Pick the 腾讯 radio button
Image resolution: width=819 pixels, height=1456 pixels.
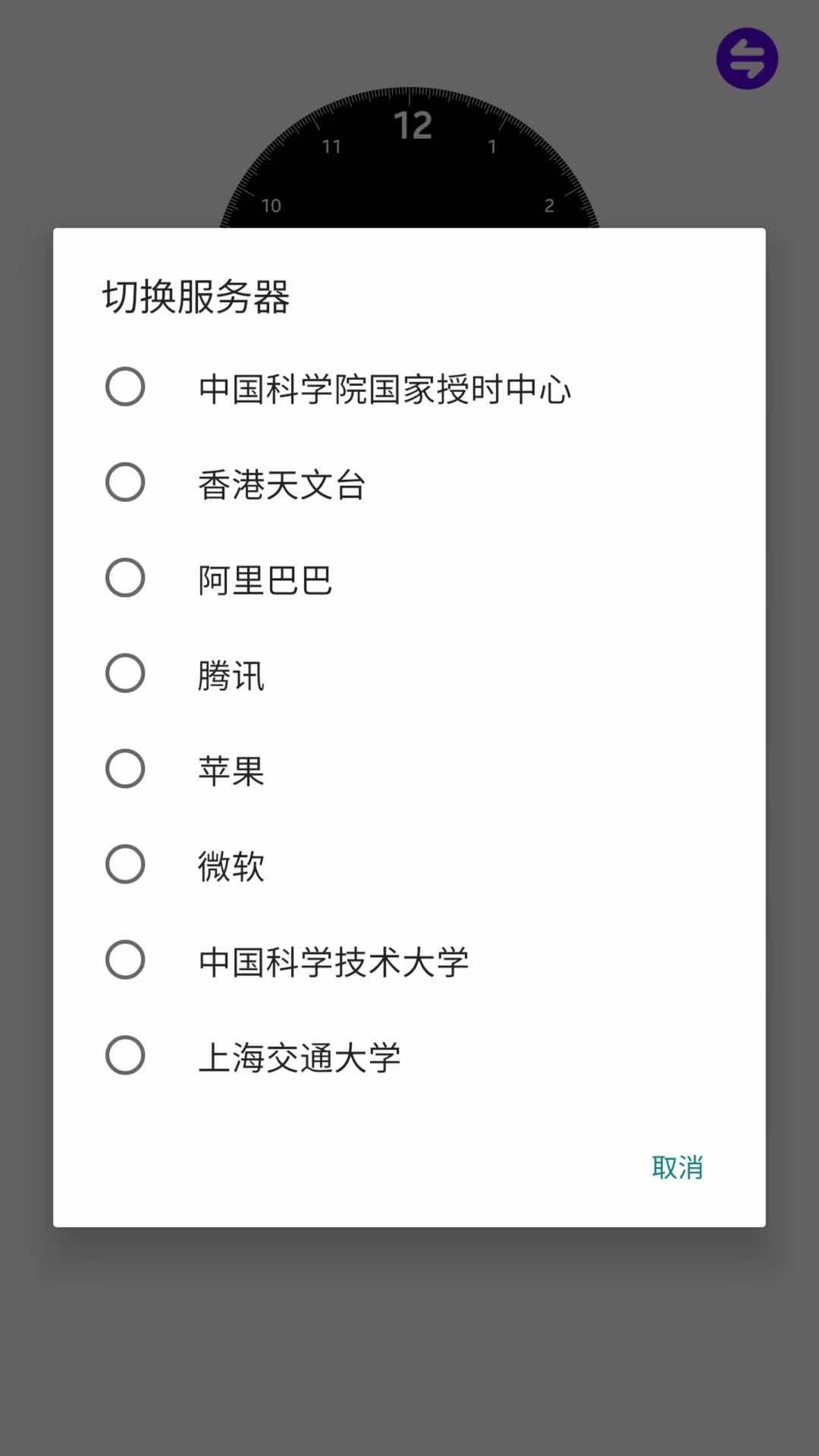pyautogui.click(x=125, y=673)
